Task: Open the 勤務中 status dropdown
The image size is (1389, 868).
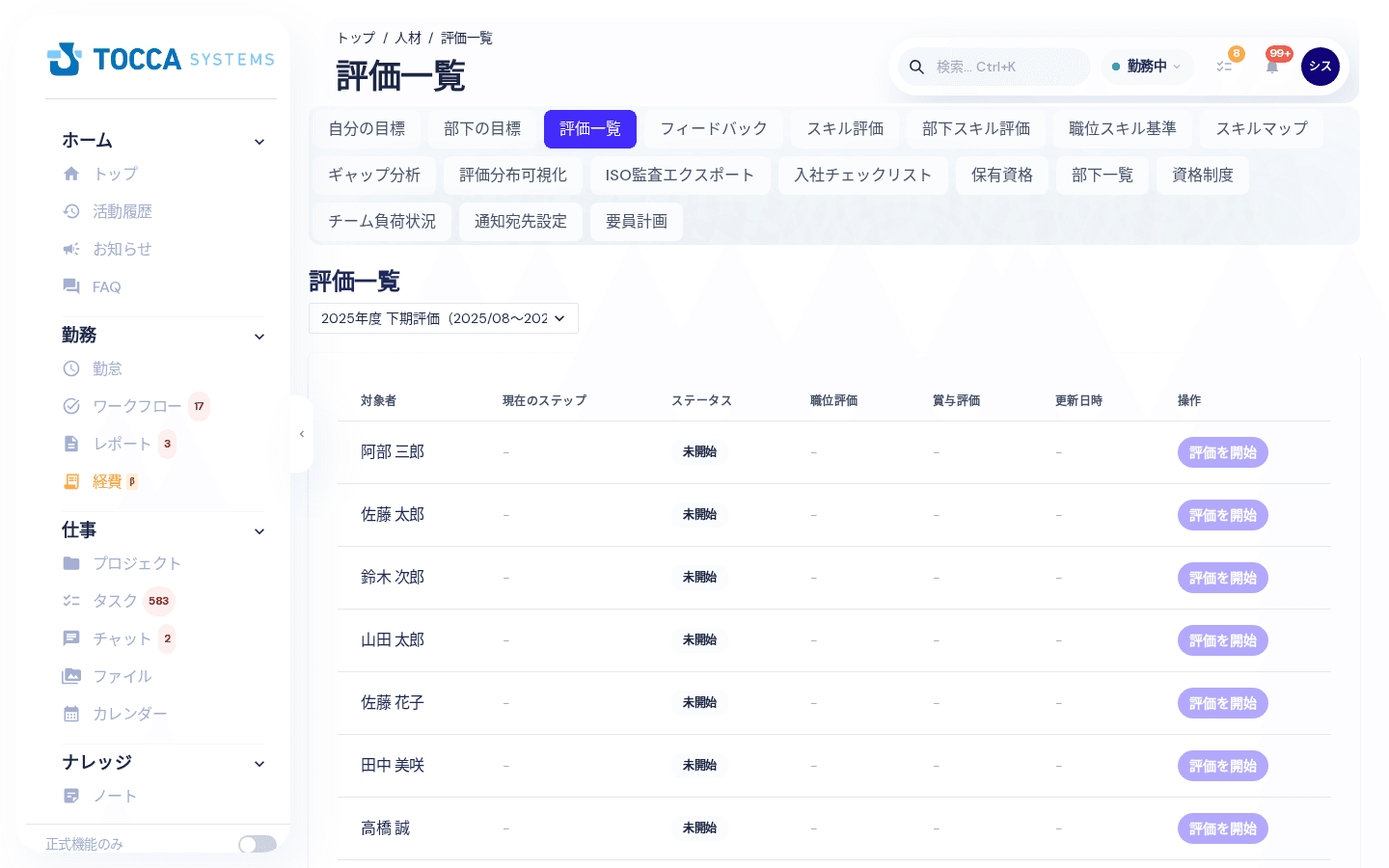Action: coord(1147,67)
